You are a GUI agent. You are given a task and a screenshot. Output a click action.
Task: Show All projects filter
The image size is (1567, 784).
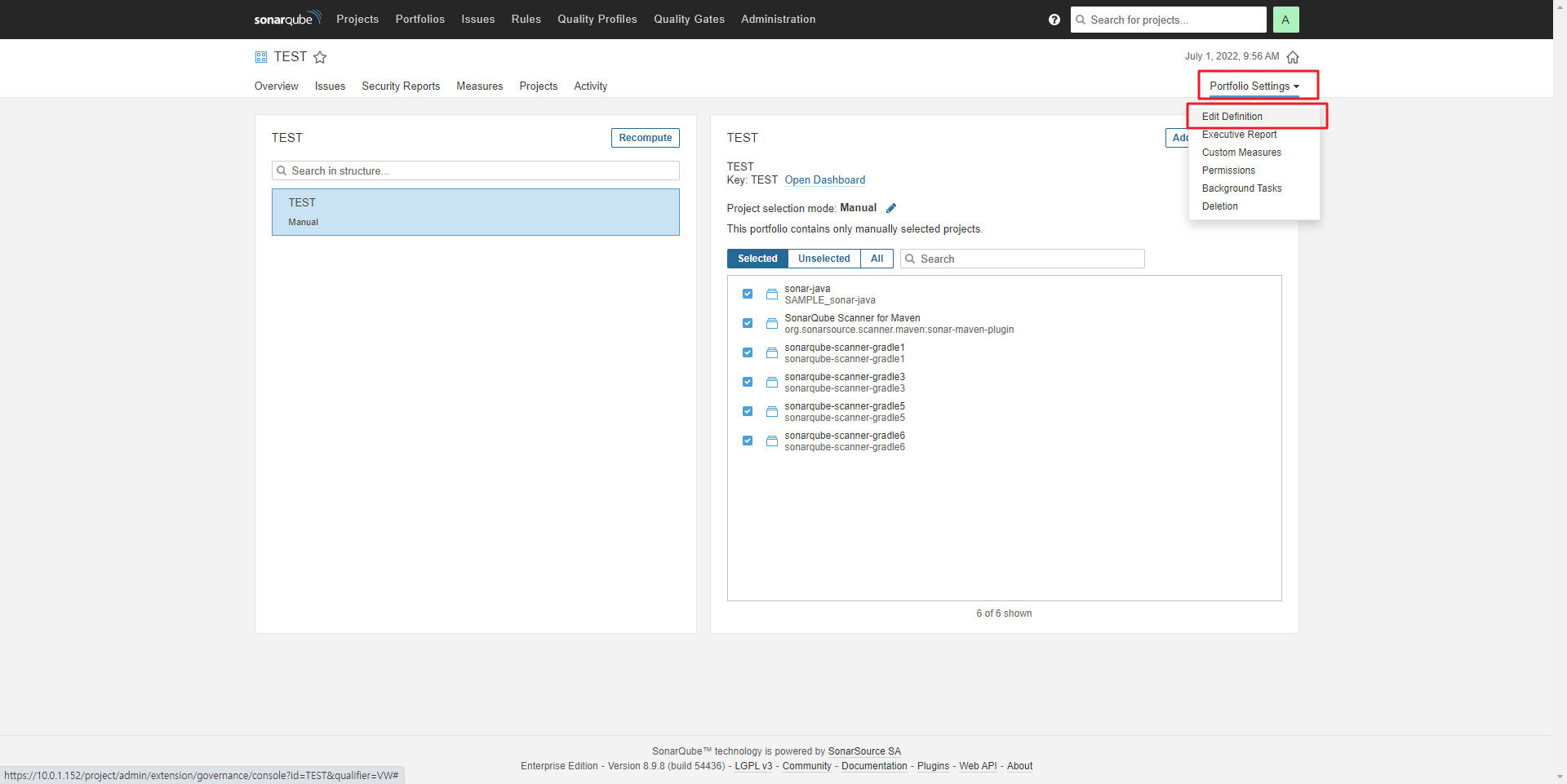877,259
